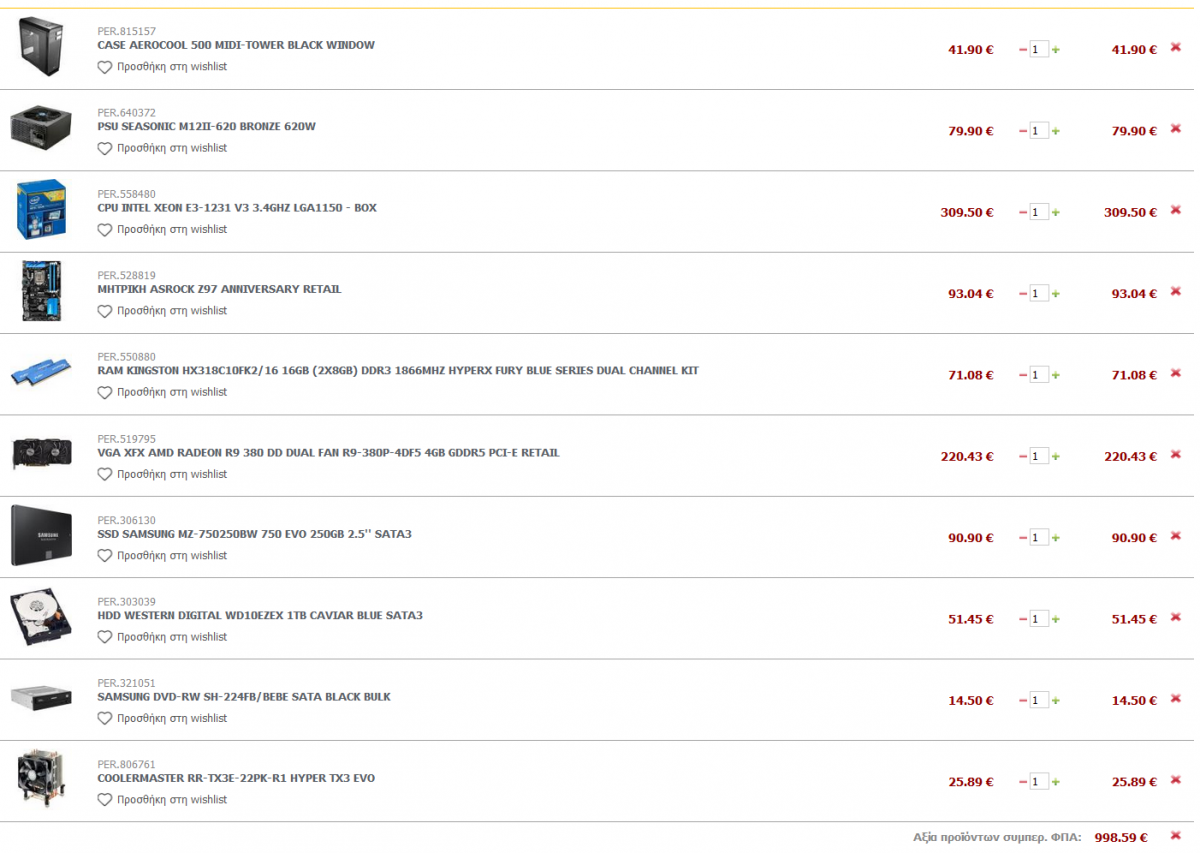
Task: Increase quantity of RAM KINGSTON kit
Action: [1056, 375]
